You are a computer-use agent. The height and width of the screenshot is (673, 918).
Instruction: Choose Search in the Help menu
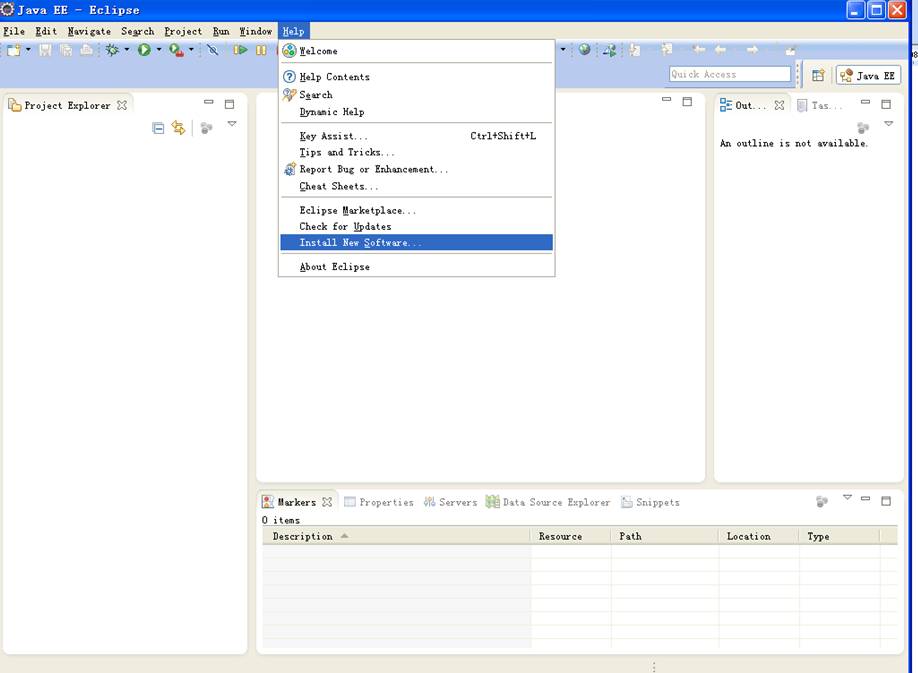pyautogui.click(x=416, y=94)
